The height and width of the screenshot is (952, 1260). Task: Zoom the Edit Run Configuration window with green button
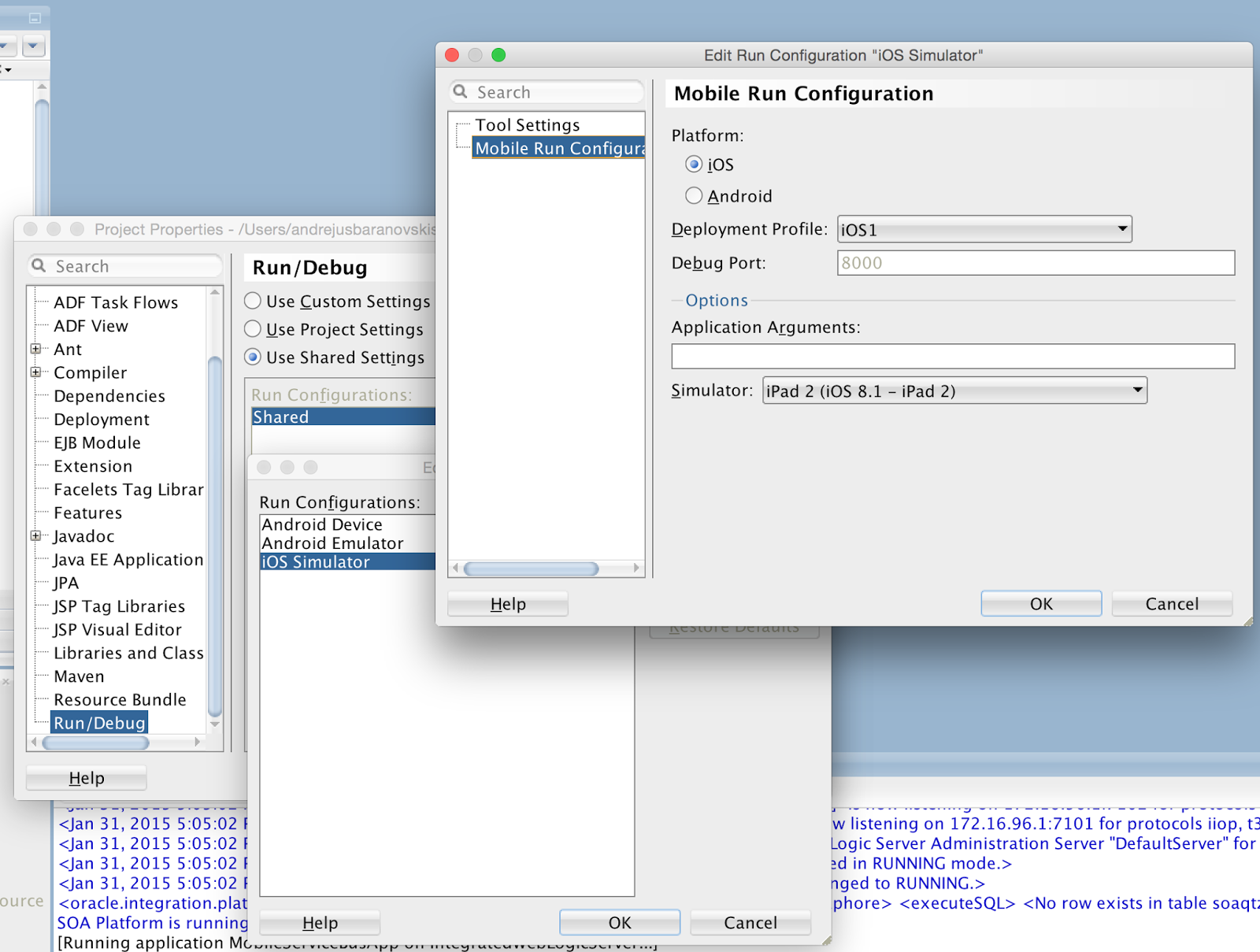498,55
